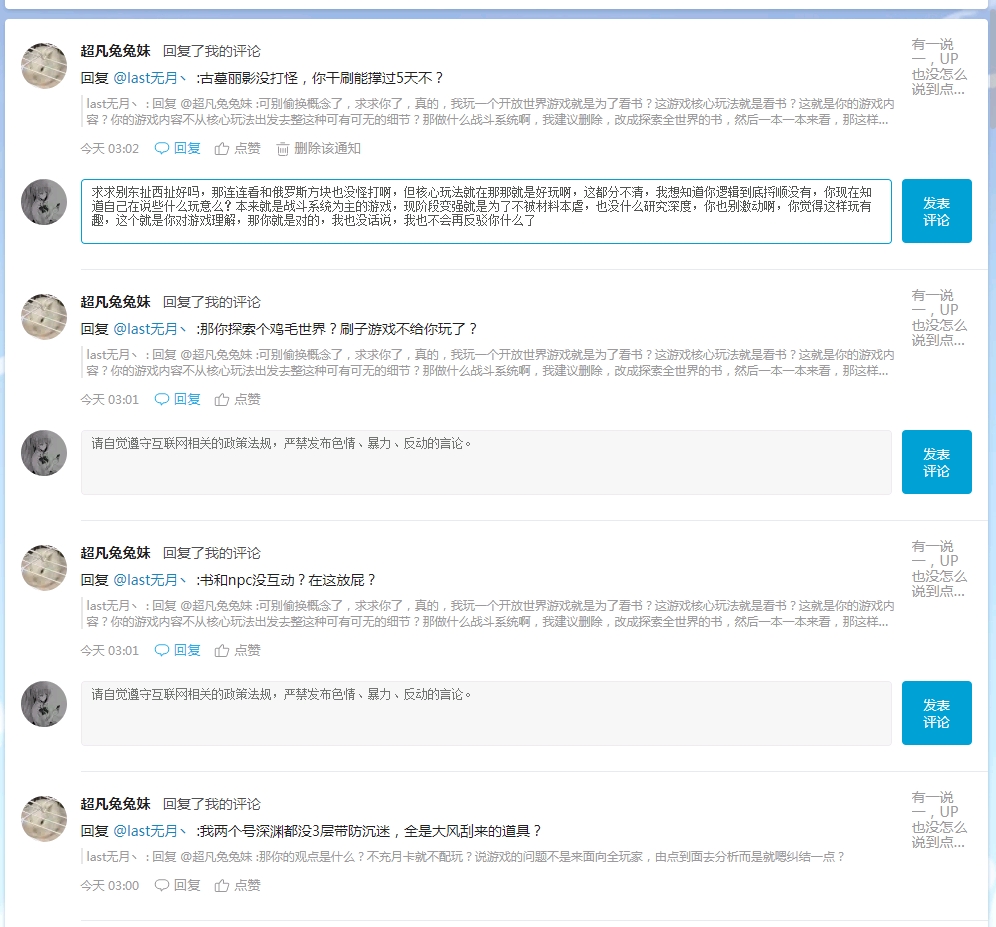Click 点赞 text under 03:02 comment
Image resolution: width=996 pixels, height=927 pixels.
[x=247, y=149]
